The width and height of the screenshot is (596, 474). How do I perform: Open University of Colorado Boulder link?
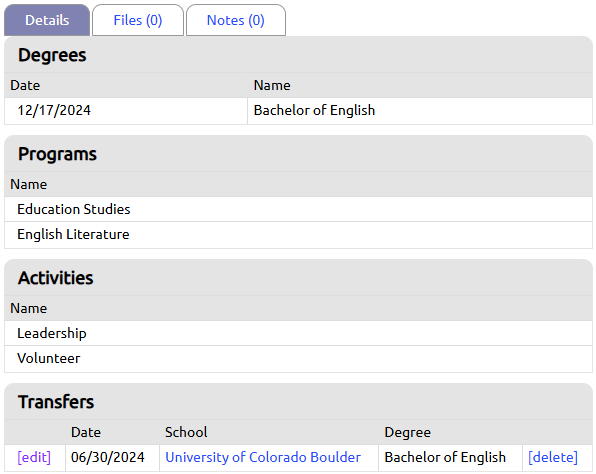(x=263, y=457)
